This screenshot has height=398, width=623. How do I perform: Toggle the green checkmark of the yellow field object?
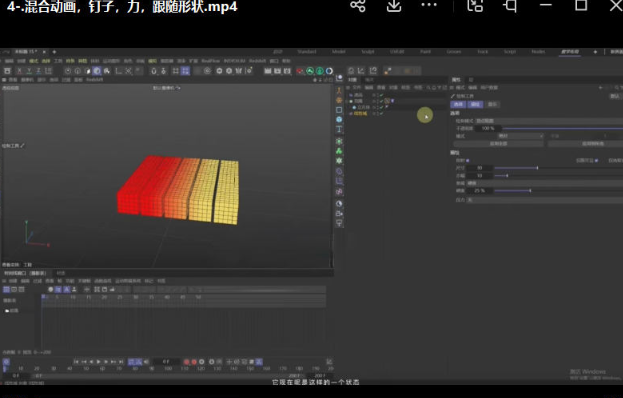tap(381, 114)
